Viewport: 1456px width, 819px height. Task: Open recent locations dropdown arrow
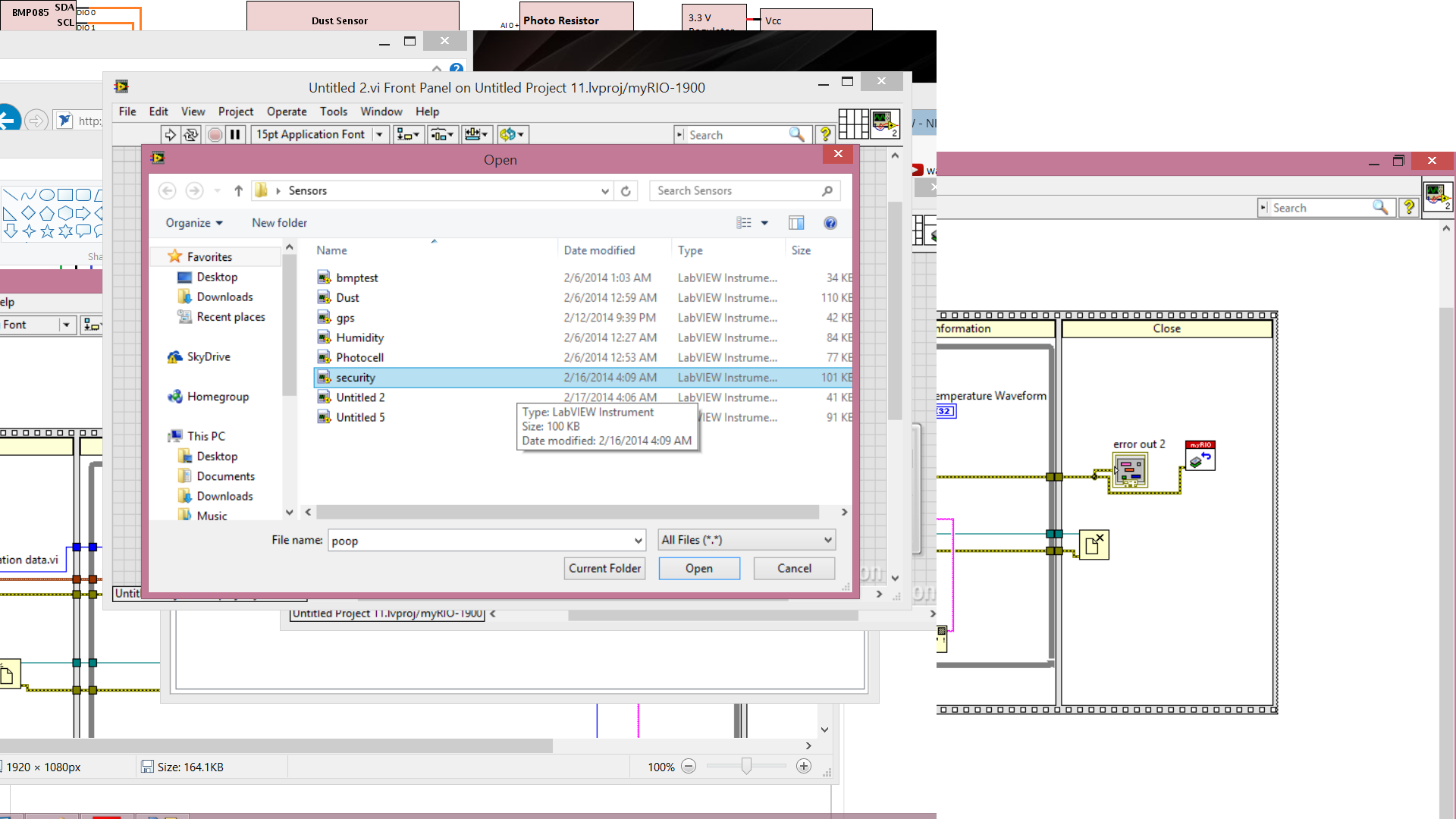click(x=217, y=191)
